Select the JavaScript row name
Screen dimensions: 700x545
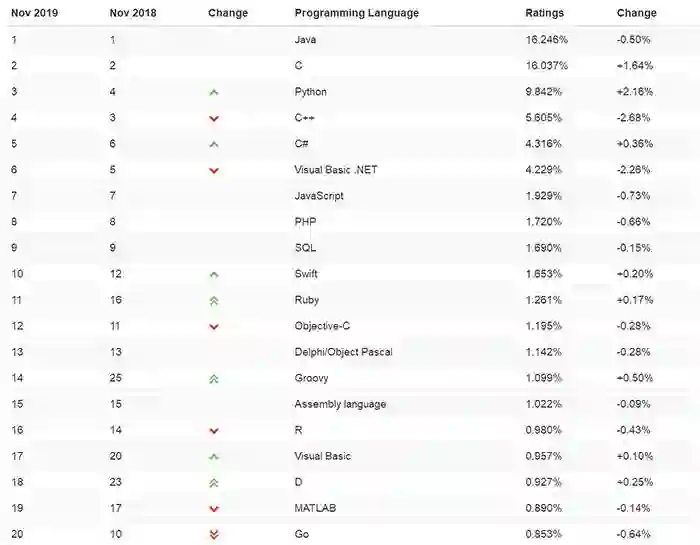tap(319, 196)
